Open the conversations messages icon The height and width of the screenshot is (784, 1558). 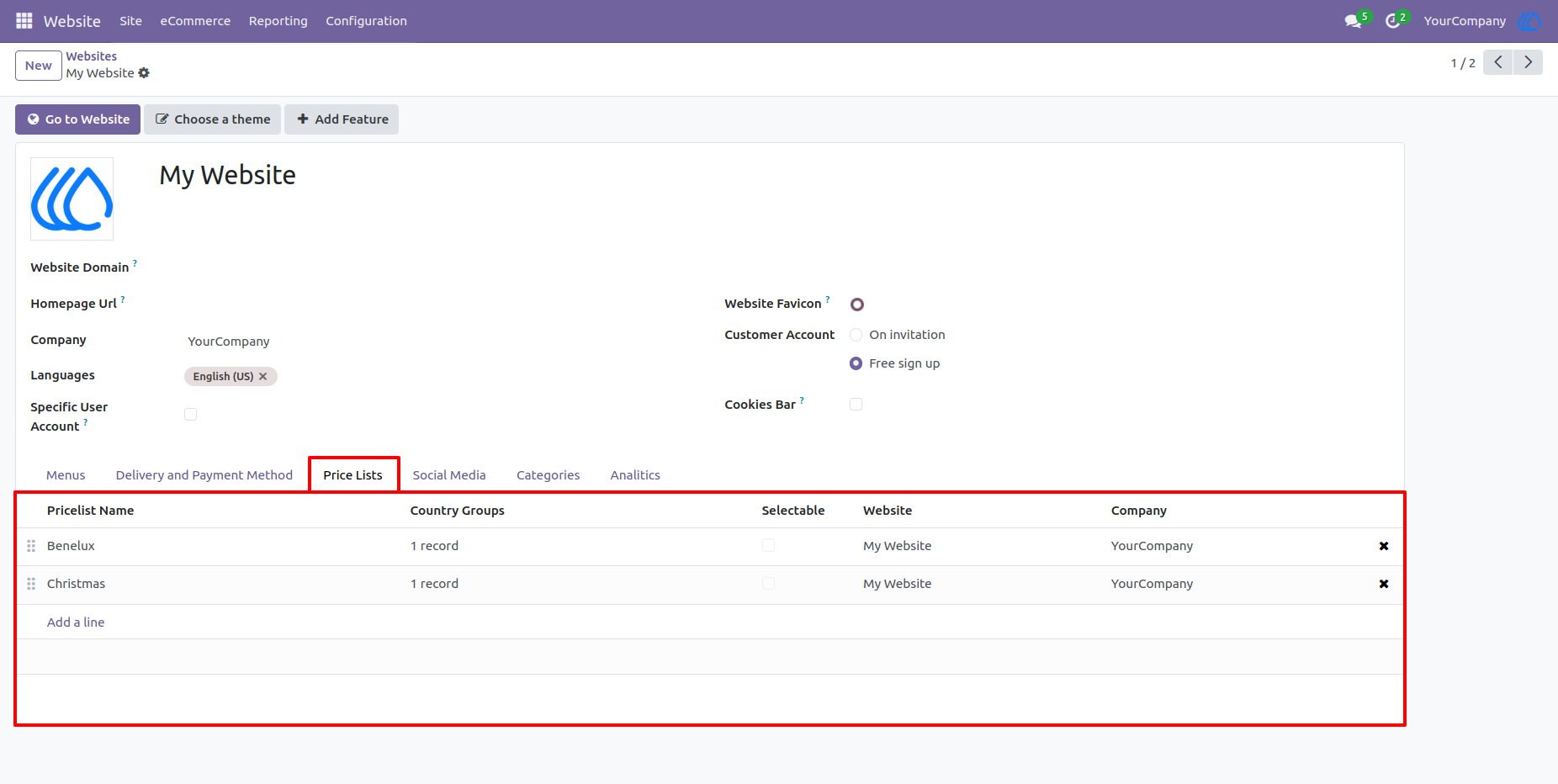click(x=1353, y=21)
